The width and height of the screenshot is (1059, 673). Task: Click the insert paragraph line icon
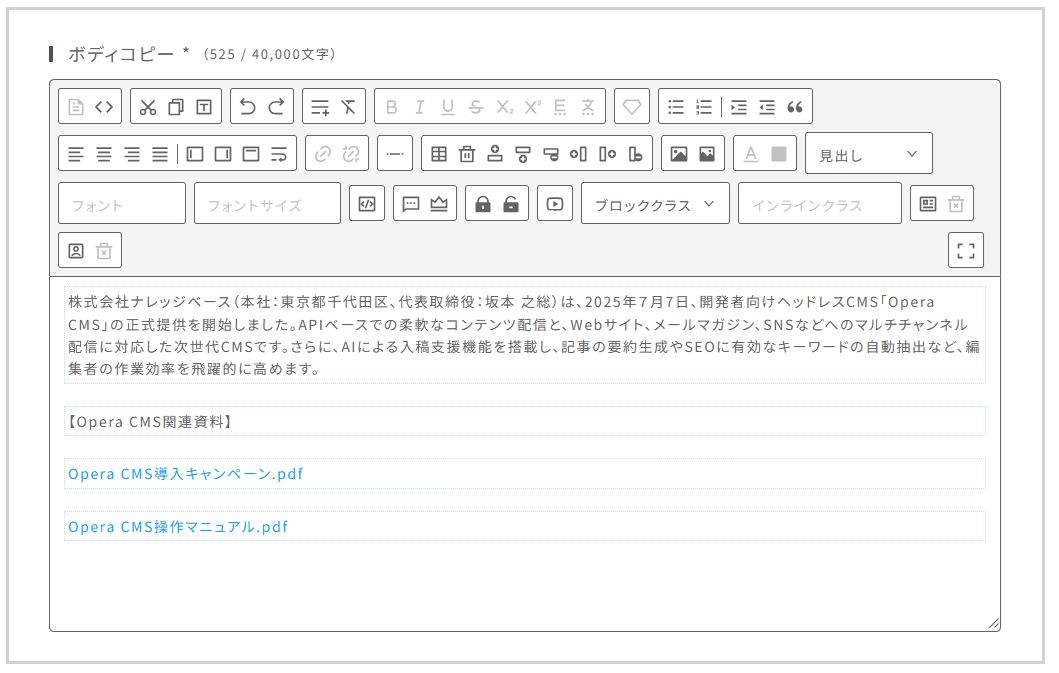(x=320, y=107)
